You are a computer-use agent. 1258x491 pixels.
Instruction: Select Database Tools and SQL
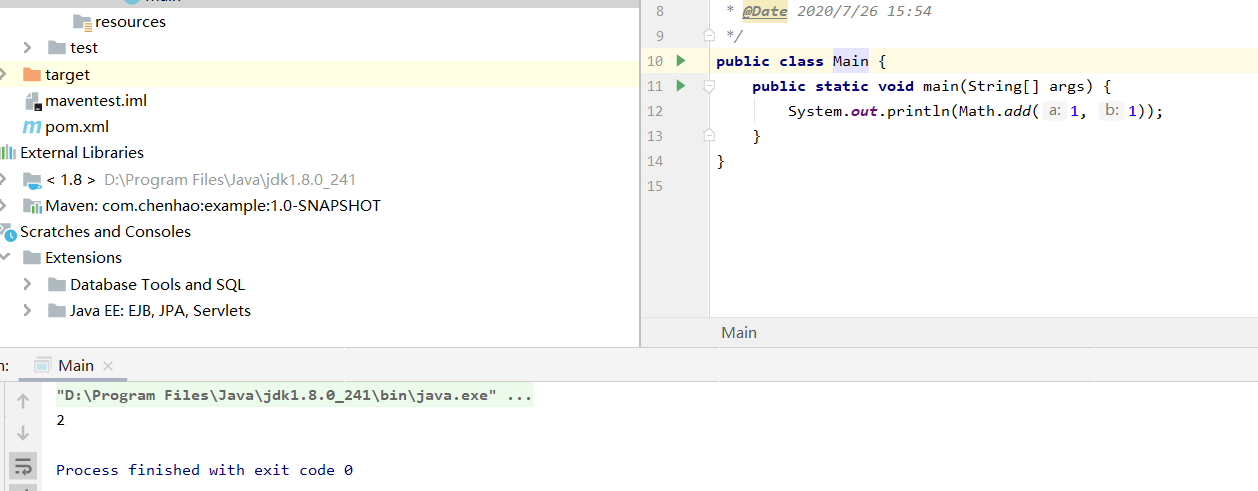(157, 285)
